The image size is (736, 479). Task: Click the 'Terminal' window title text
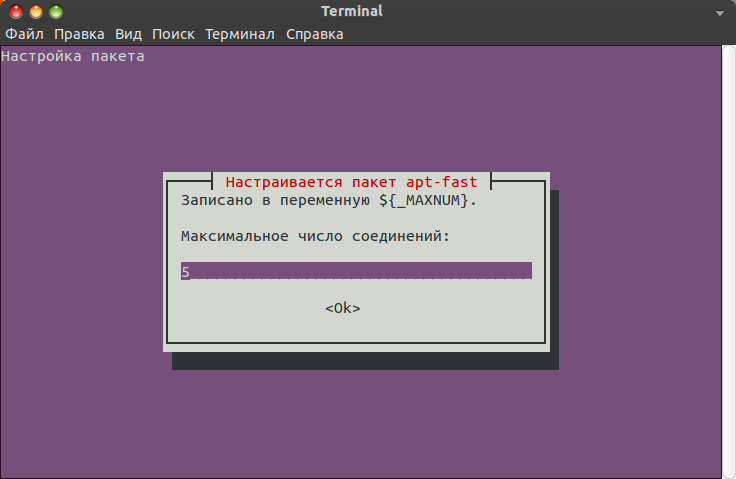(x=352, y=11)
